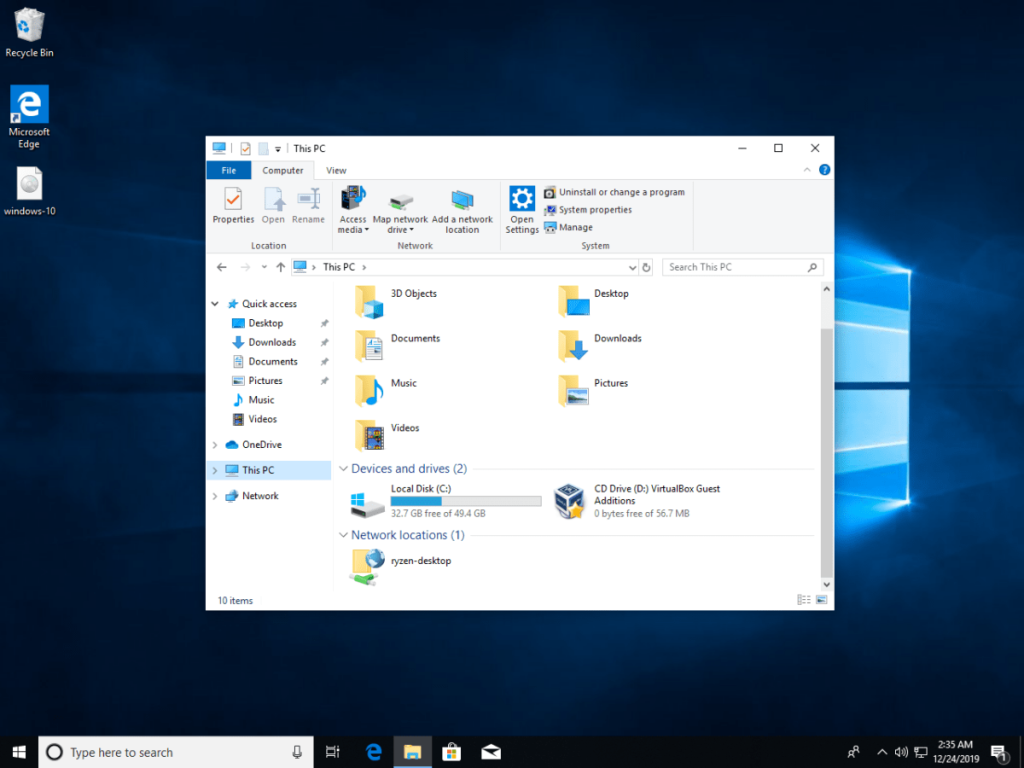This screenshot has width=1024, height=768.
Task: Collapse the Devices and drives section
Action: pyautogui.click(x=342, y=468)
